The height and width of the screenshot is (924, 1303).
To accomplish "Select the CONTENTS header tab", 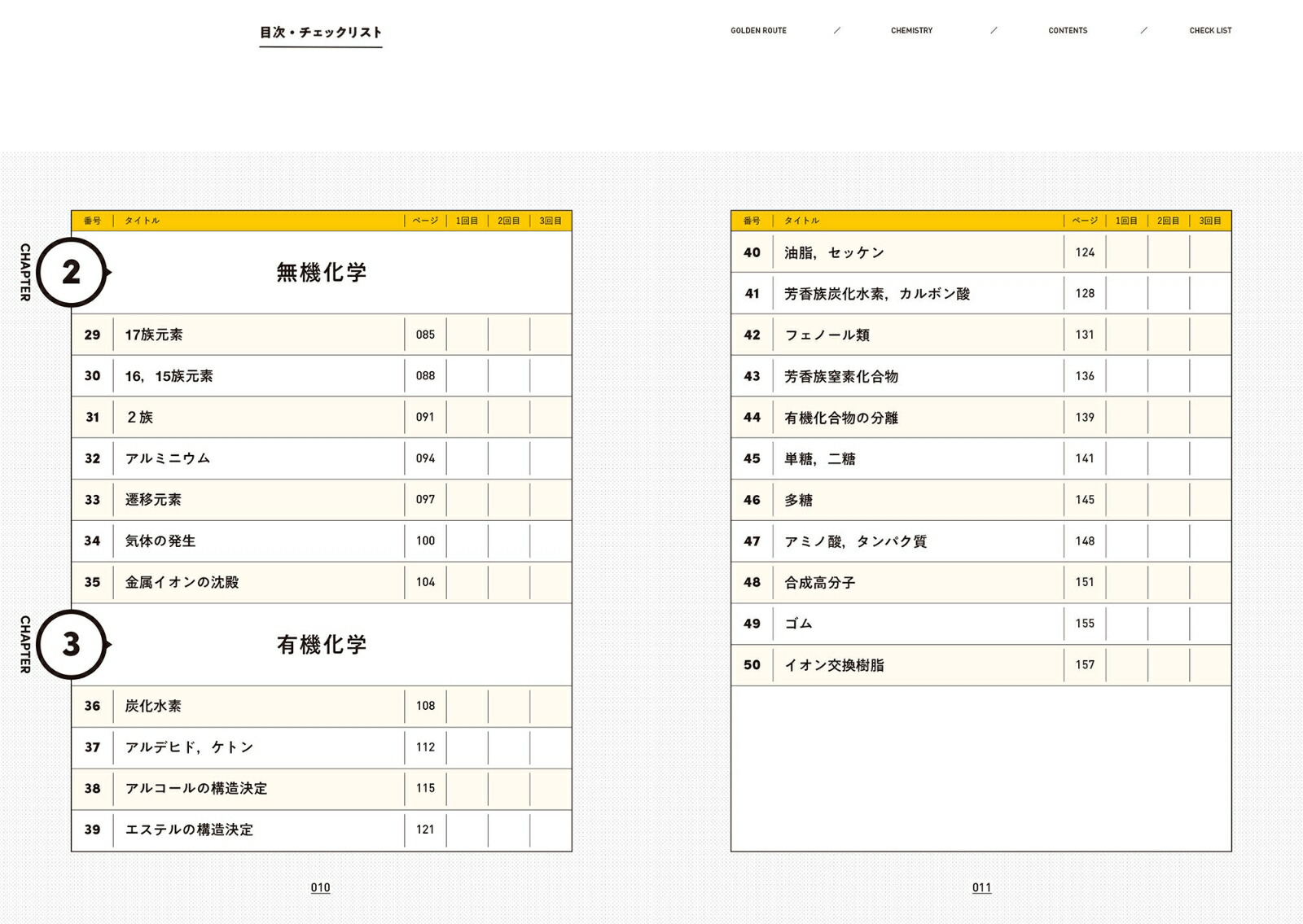I will [x=1067, y=31].
